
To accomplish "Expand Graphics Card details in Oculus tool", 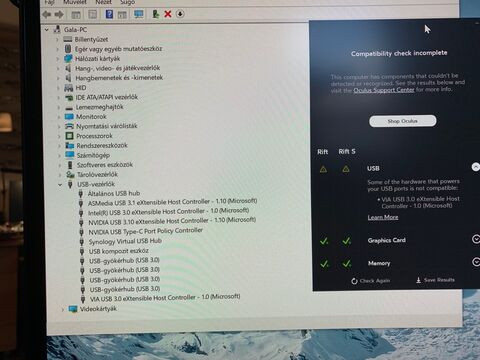I will pyautogui.click(x=476, y=239).
